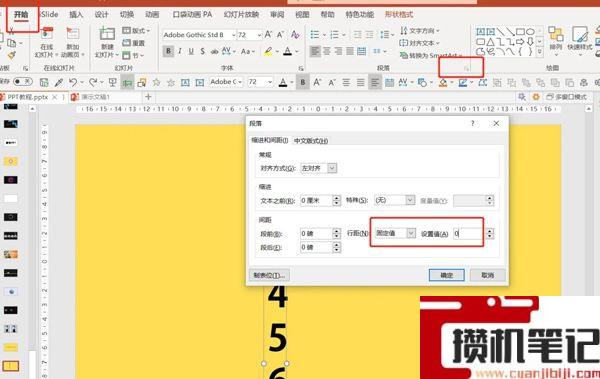Click the eyedropper icon in quick toolbar

coord(59,82)
